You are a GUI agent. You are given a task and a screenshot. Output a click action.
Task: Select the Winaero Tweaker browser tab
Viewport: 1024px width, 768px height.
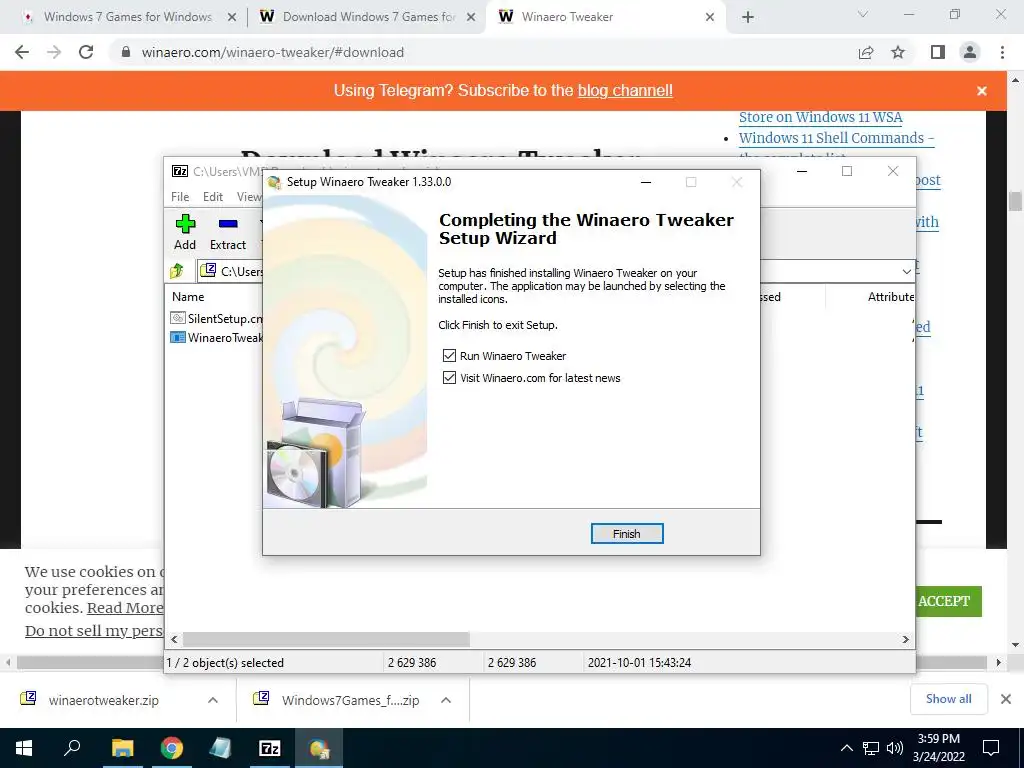(x=604, y=17)
